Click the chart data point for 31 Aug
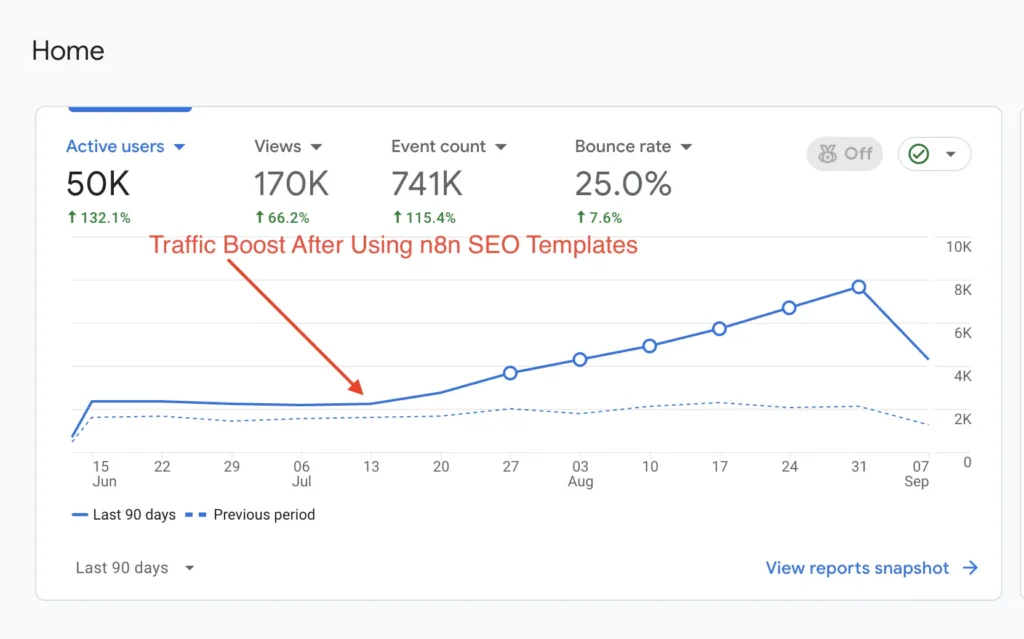Image resolution: width=1024 pixels, height=639 pixels. point(858,287)
